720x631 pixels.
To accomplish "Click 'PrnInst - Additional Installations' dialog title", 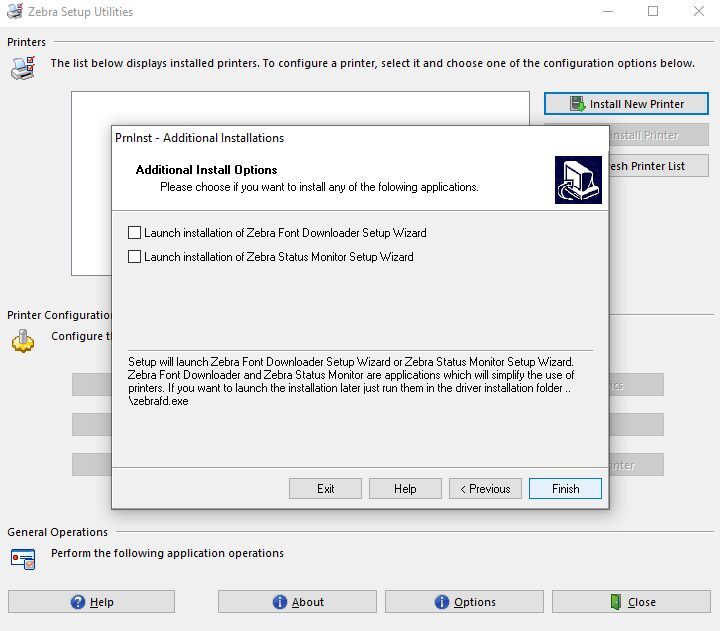I will [x=200, y=138].
